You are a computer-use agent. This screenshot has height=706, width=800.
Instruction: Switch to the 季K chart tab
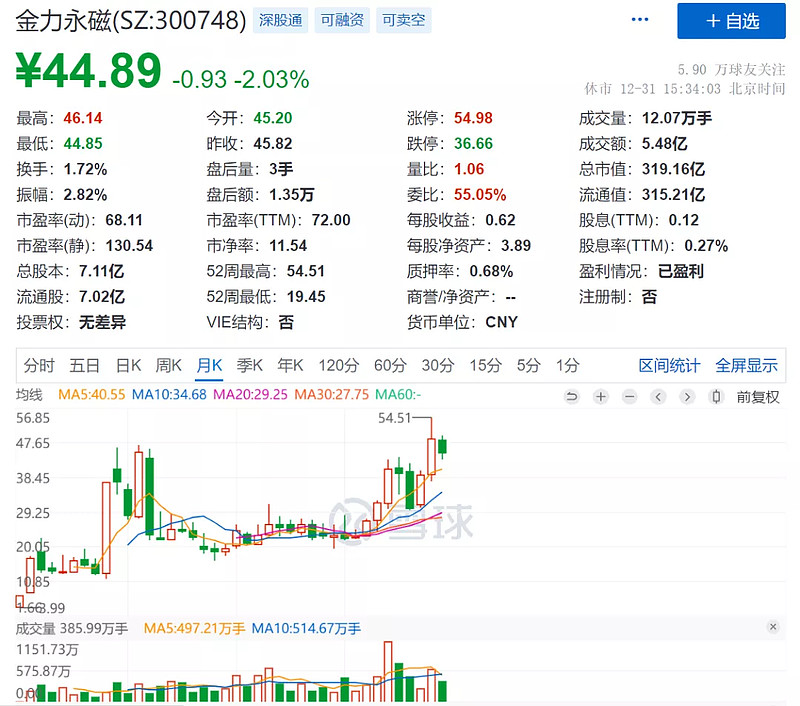[249, 365]
